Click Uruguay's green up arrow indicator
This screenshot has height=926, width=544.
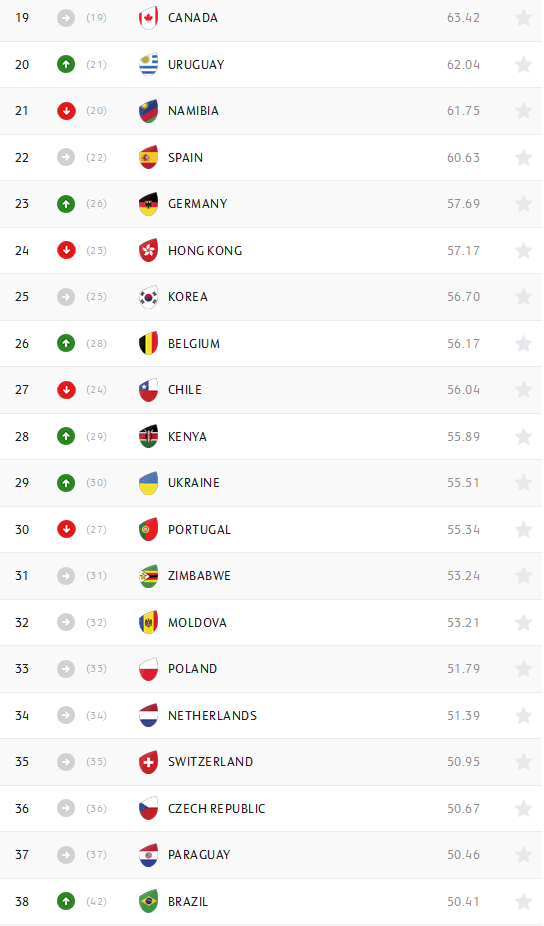[x=66, y=64]
